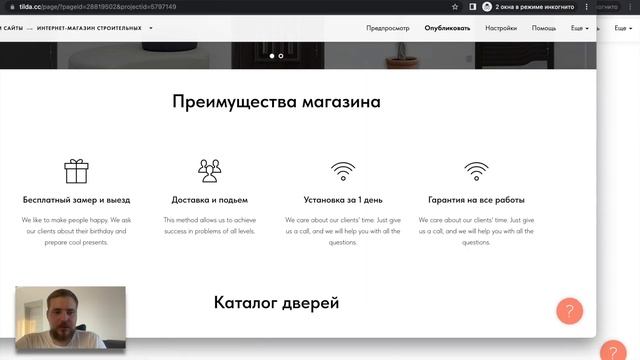Click the Бесплатный замер и выезд title
640x360 pixels.
(76, 200)
